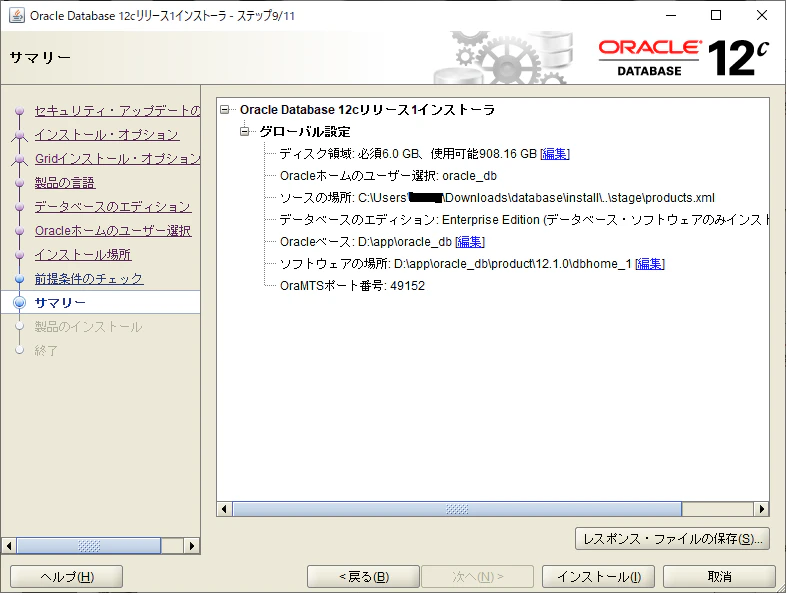Click the Java icon in title bar
The image size is (787, 595).
click(17, 16)
